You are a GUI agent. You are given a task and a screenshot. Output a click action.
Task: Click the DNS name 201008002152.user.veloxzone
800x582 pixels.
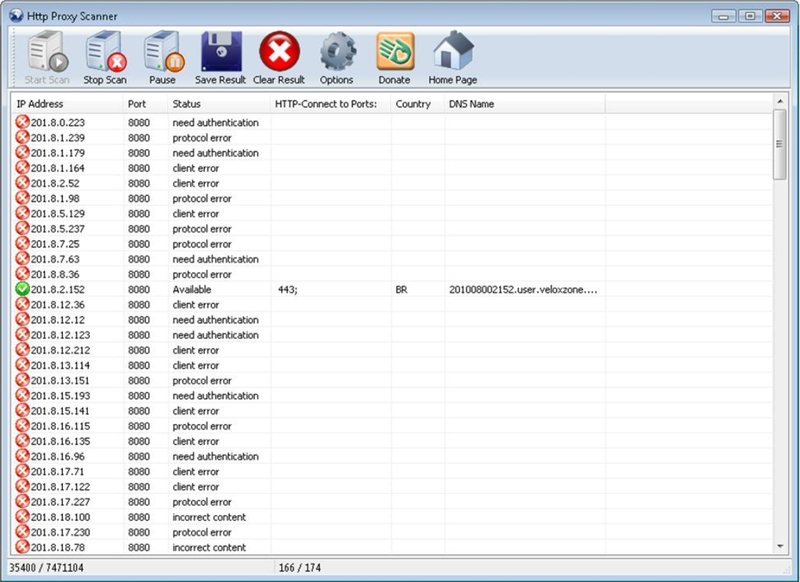coord(523,289)
